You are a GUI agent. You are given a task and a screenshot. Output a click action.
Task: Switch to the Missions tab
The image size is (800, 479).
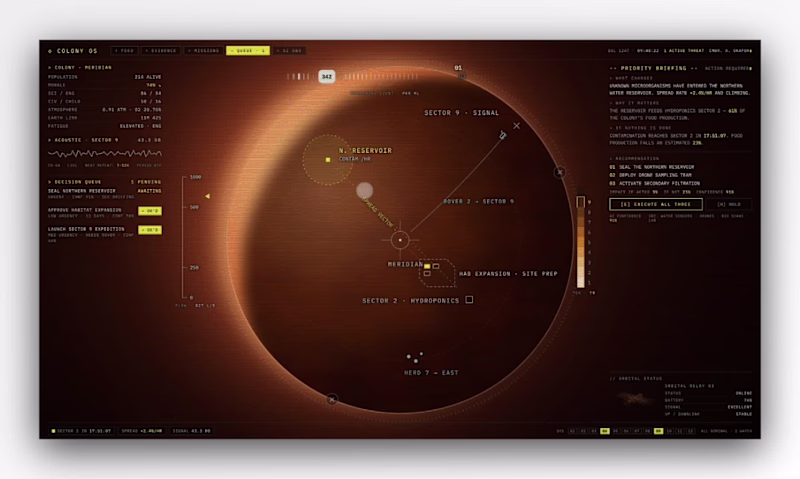point(203,51)
